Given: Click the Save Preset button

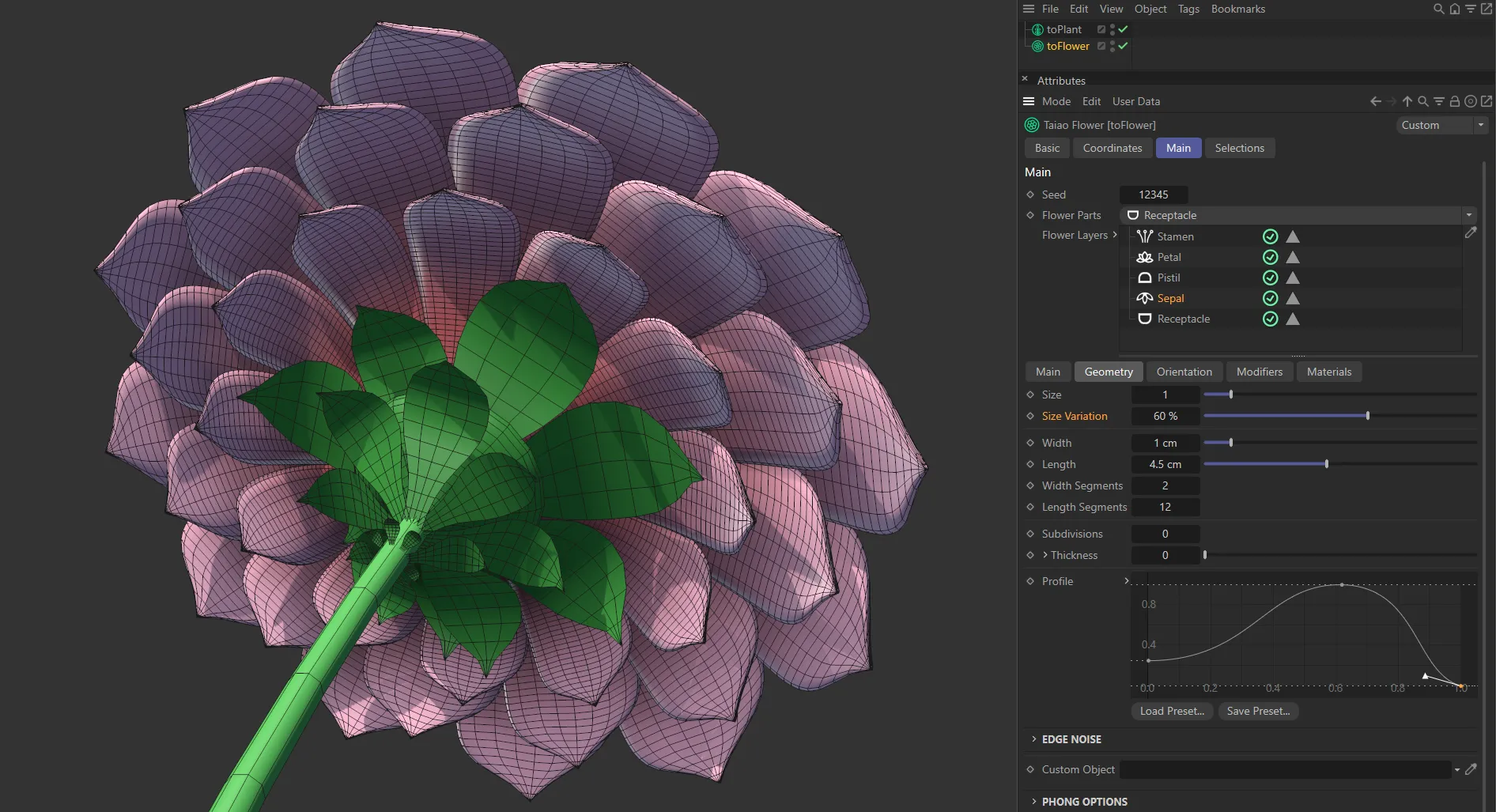Looking at the screenshot, I should tap(1258, 711).
